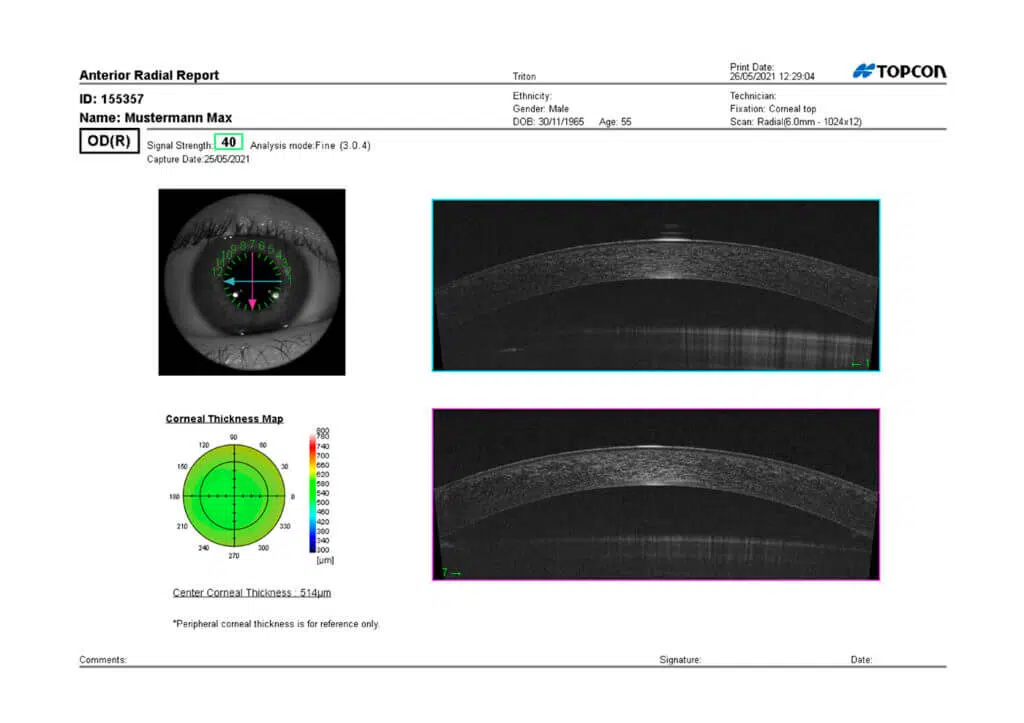
Task: Click the Comments field
Action: [x=103, y=660]
